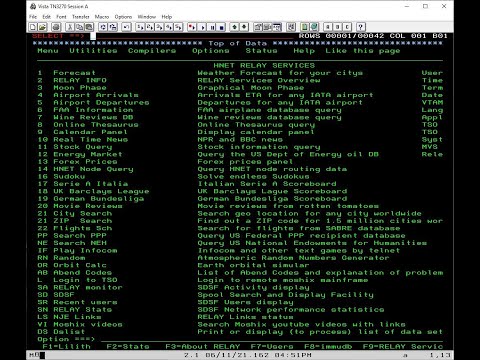
Task: Click 'Menu' in the terminal menu row
Action: click(x=48, y=51)
